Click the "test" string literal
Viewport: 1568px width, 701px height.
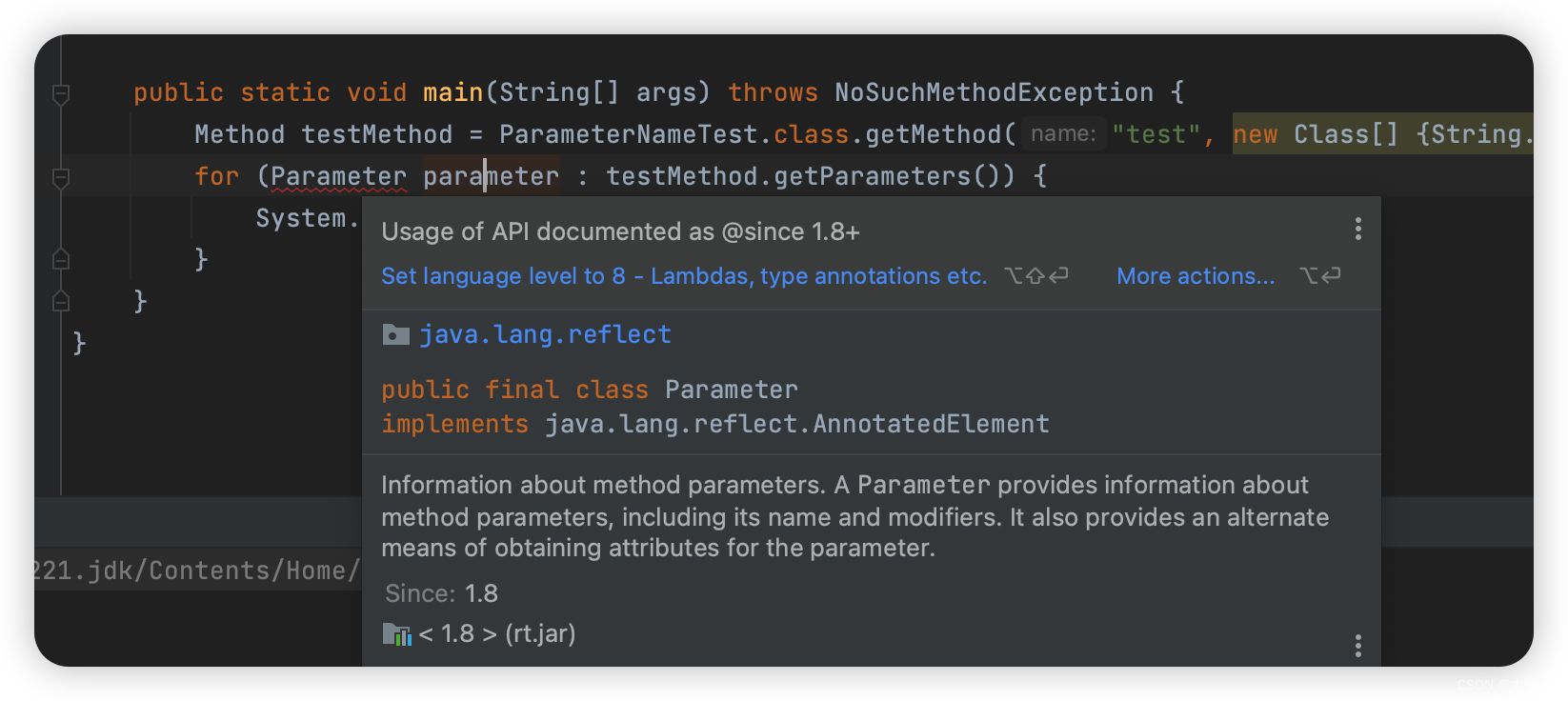[x=1156, y=134]
